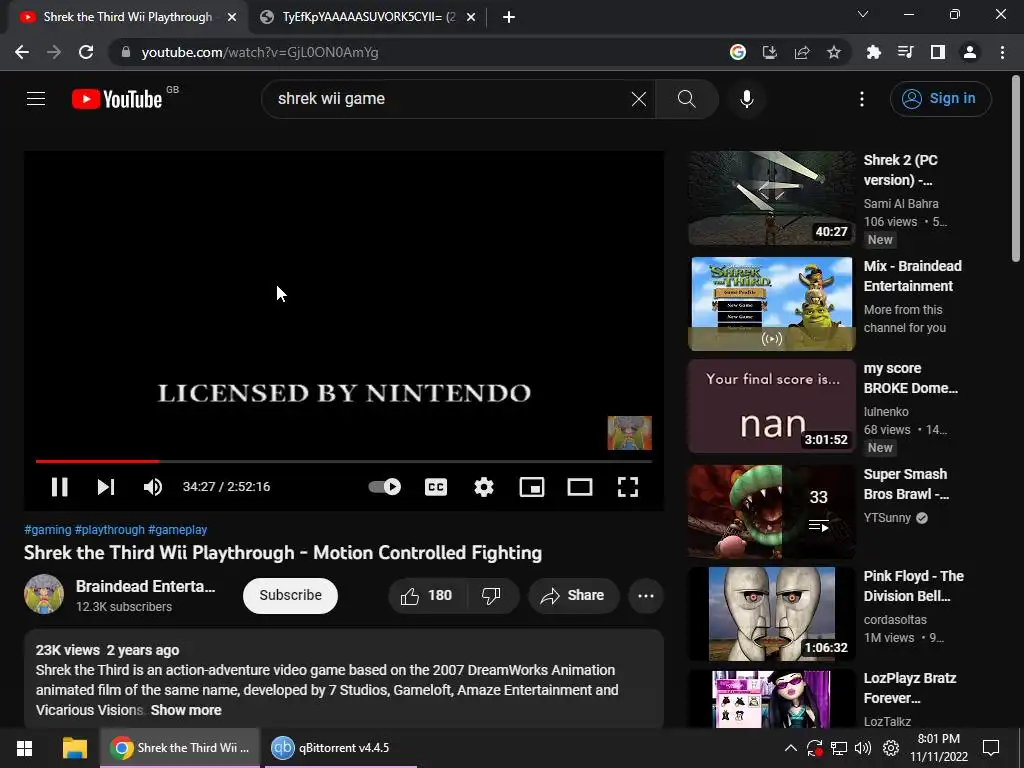Close the Shrek the Third tab
The image size is (1024, 768).
click(232, 18)
